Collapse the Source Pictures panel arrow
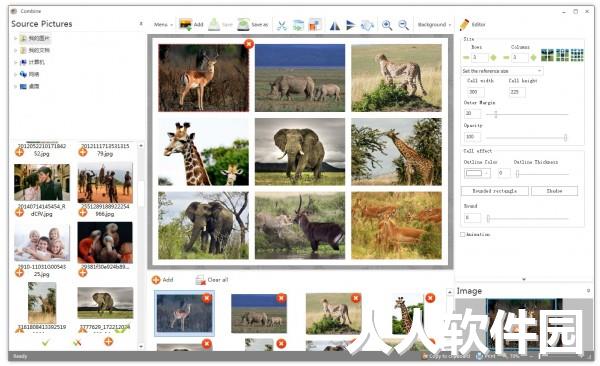600x366 pixels. [141, 24]
